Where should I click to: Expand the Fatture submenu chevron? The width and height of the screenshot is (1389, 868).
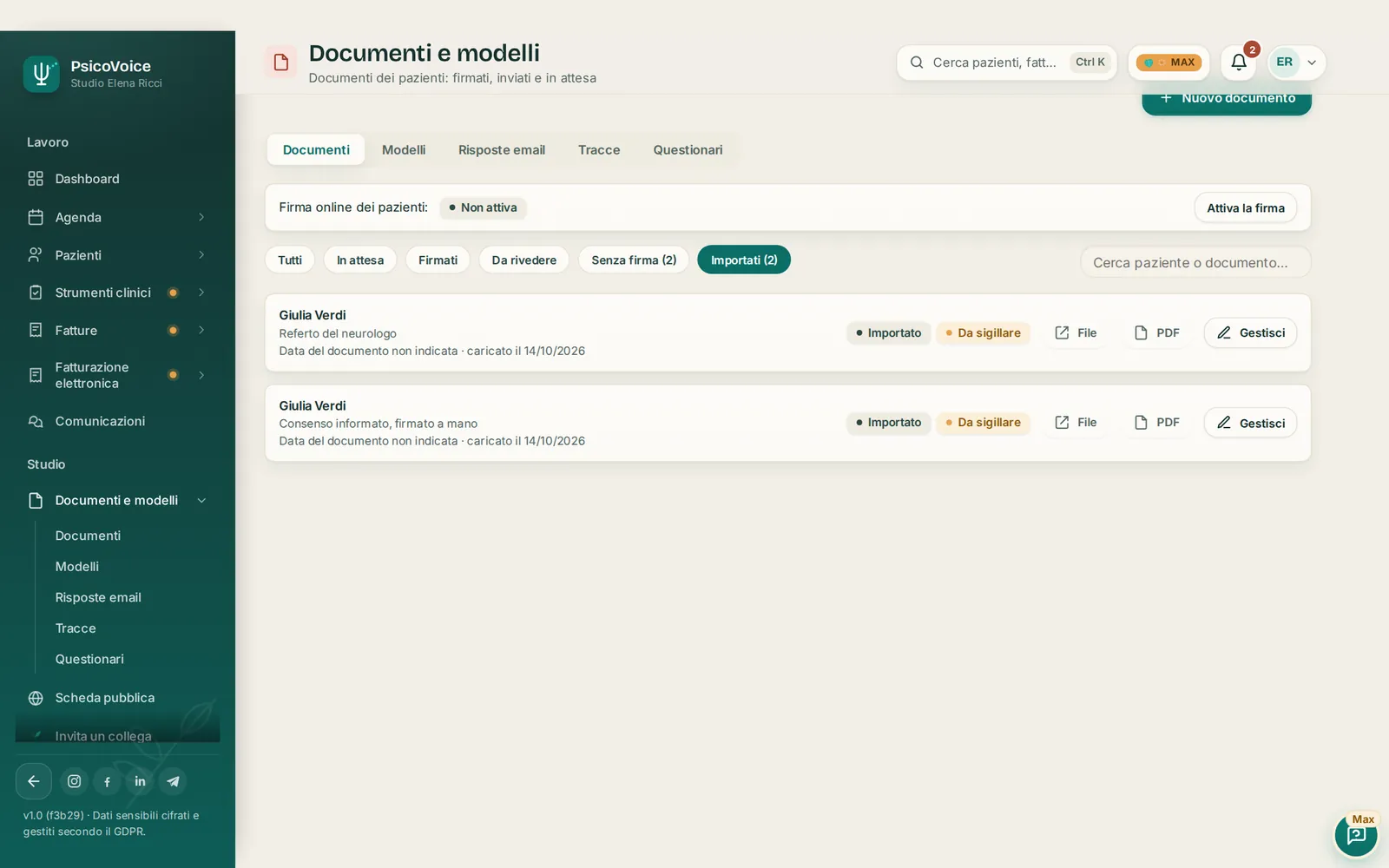click(201, 330)
